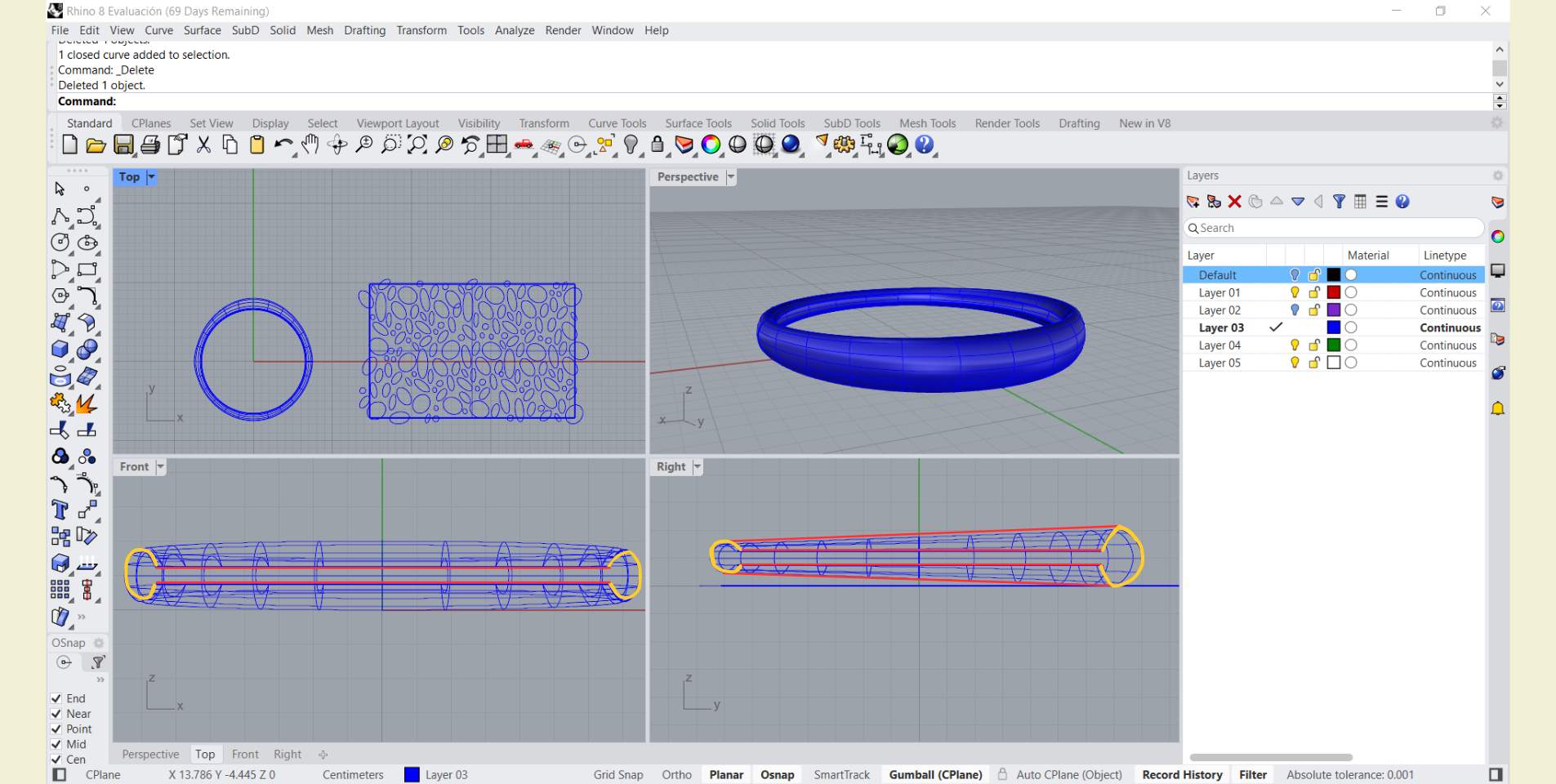
Task: Click the Paste clipboard icon
Action: pyautogui.click(x=256, y=145)
